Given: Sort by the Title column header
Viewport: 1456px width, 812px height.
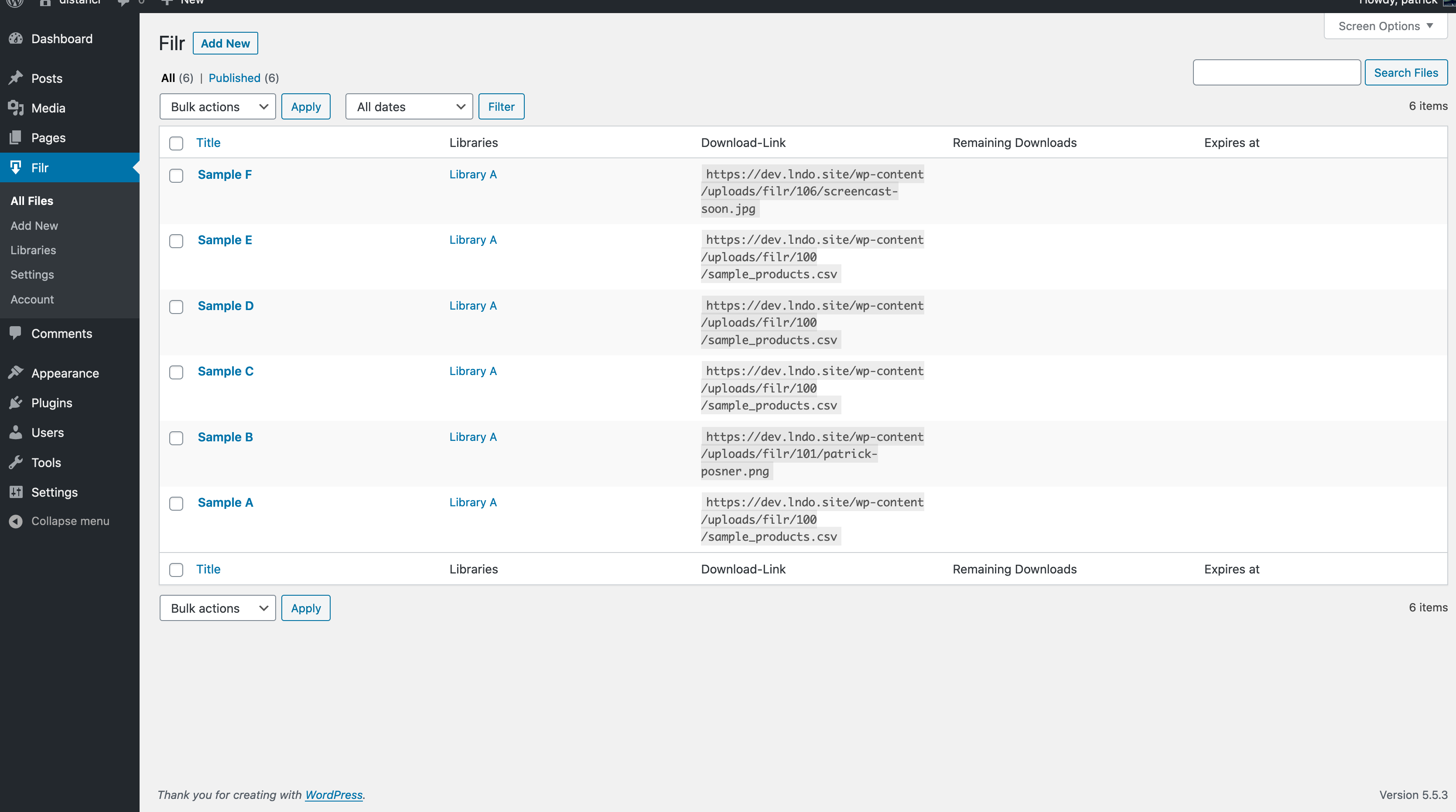Looking at the screenshot, I should [x=208, y=143].
